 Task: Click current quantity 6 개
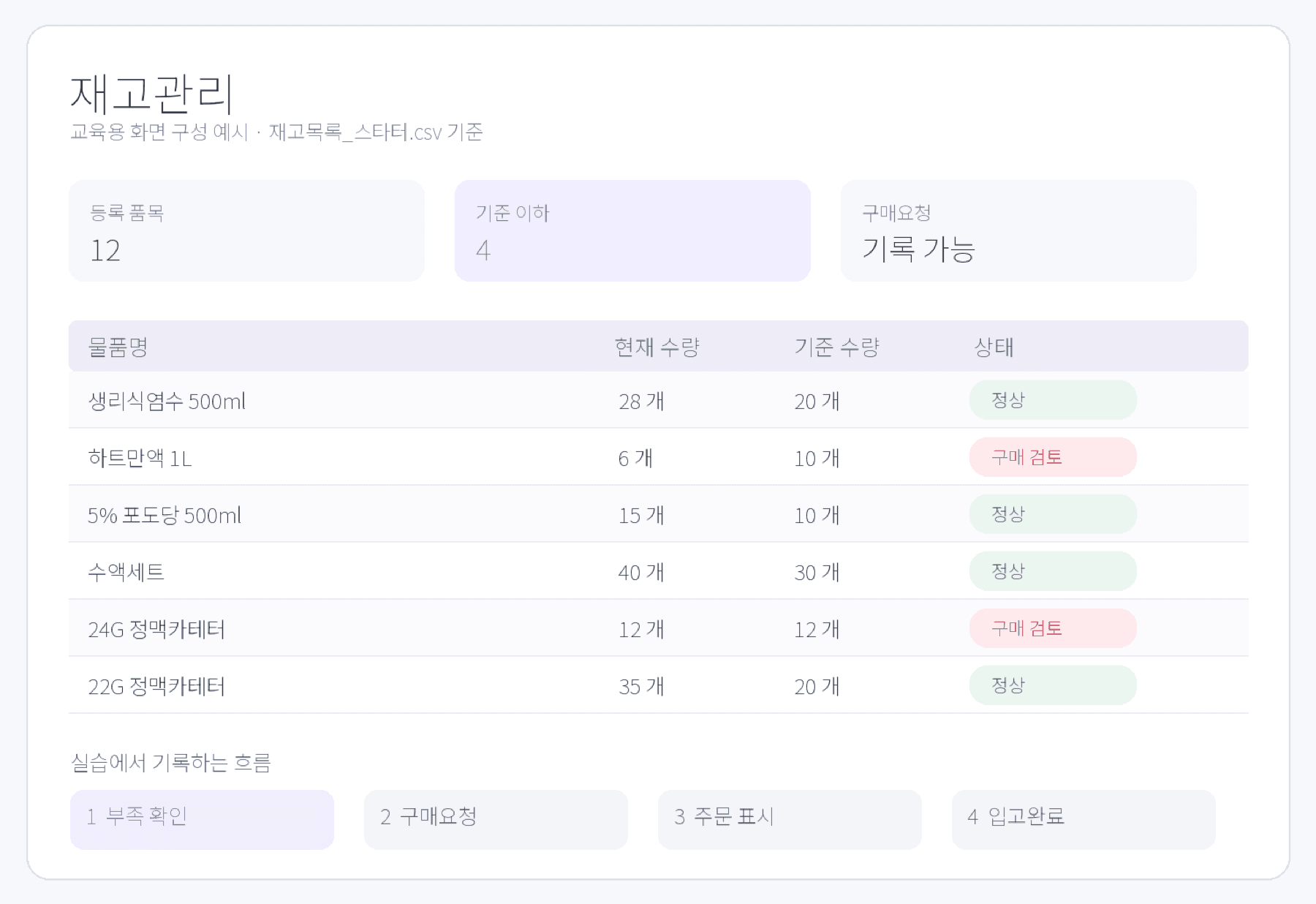pyautogui.click(x=635, y=458)
